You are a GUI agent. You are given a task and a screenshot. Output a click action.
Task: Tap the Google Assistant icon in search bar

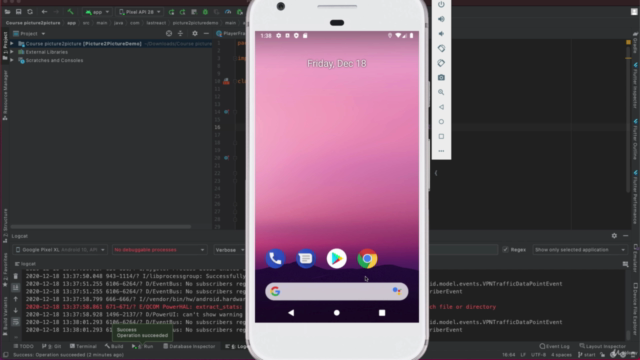(396, 291)
